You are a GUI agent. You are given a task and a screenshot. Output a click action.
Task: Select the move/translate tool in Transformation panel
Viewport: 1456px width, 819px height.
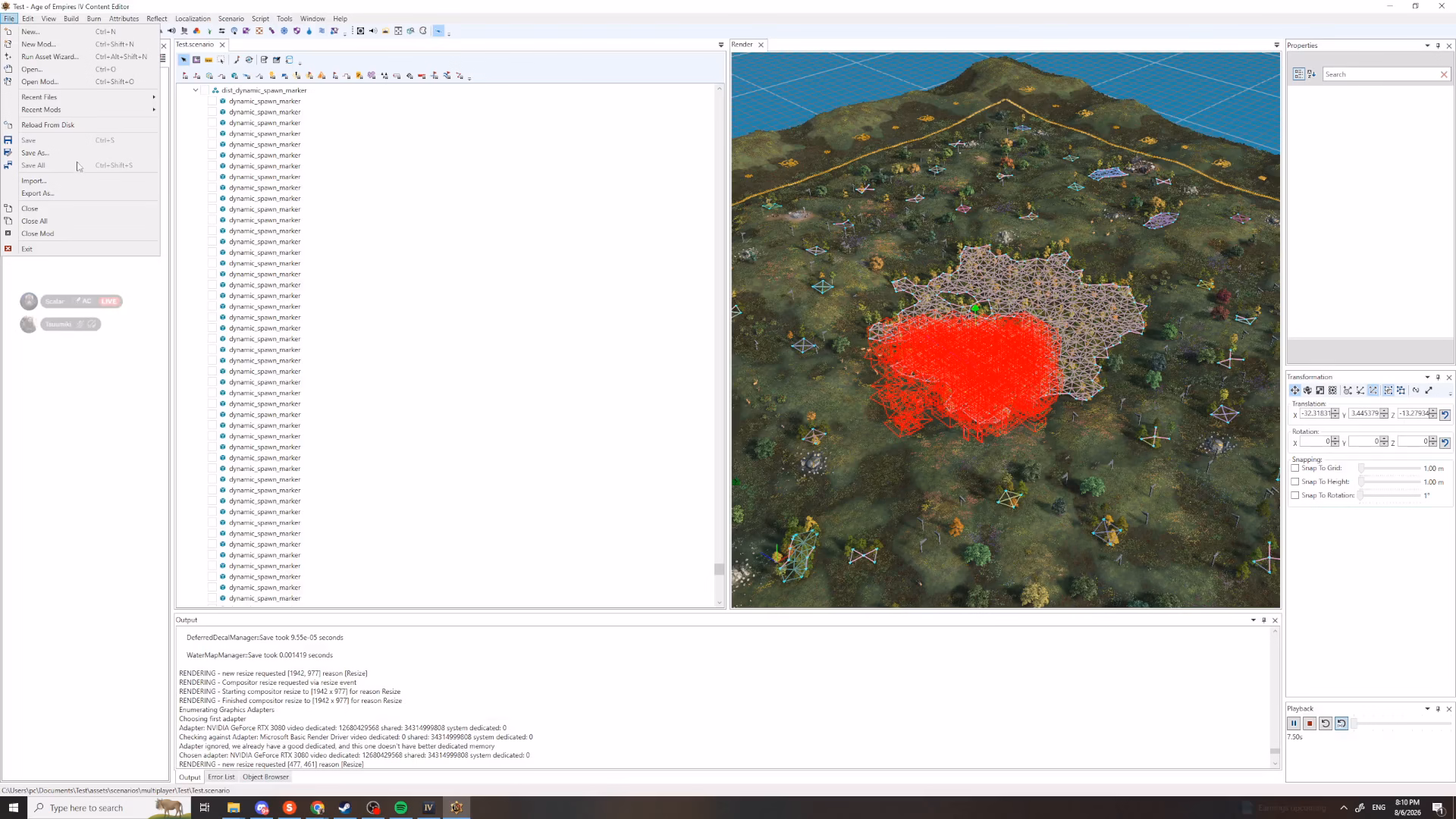click(1294, 391)
